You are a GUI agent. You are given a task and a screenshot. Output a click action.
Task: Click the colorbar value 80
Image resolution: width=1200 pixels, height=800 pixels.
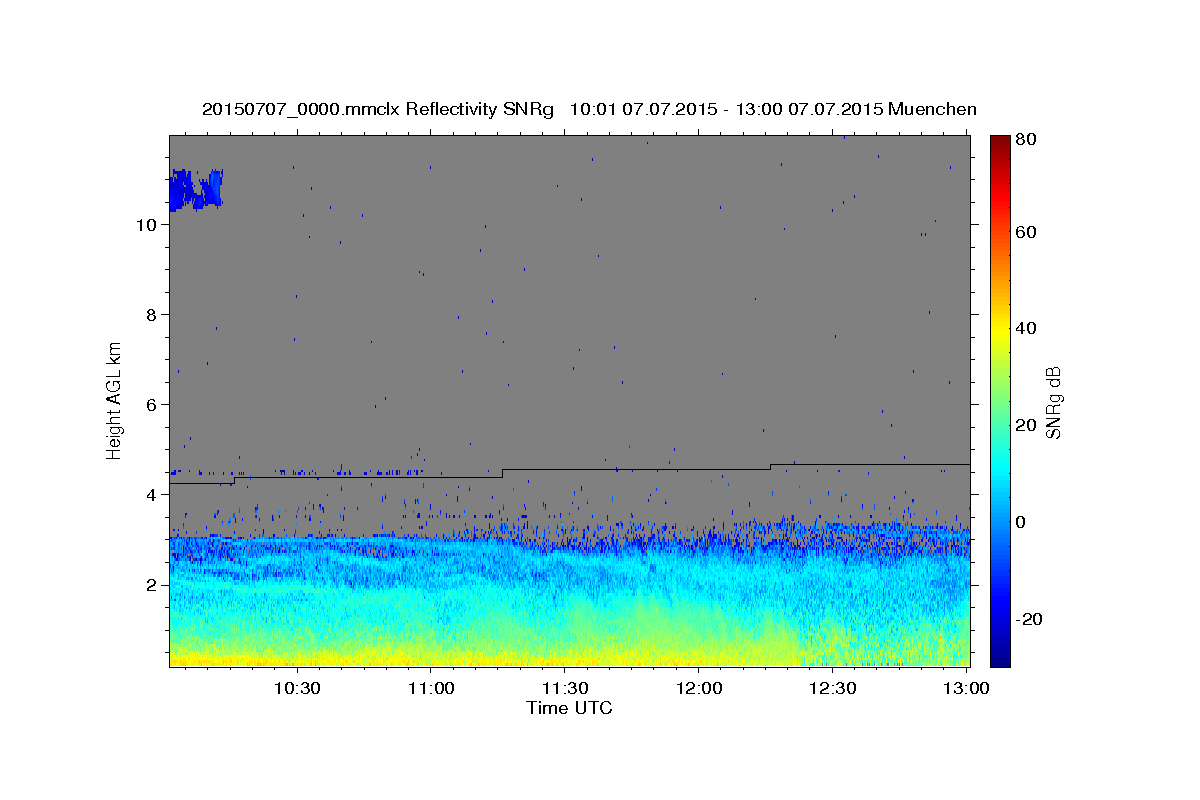tap(1026, 140)
